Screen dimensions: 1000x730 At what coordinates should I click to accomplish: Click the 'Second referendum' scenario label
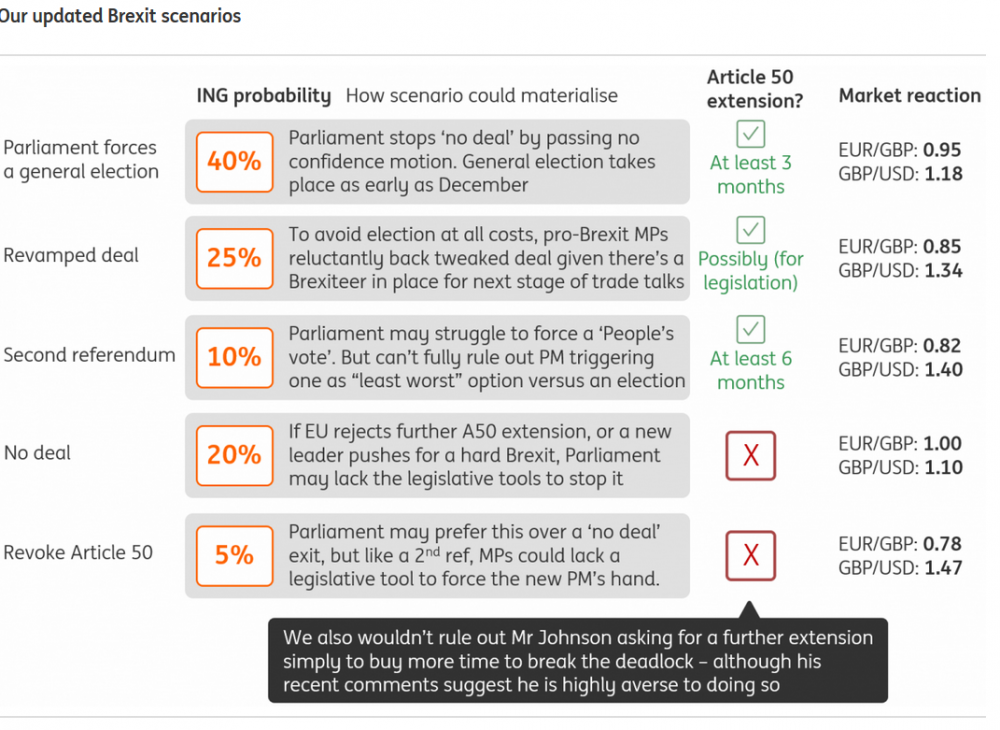point(89,355)
